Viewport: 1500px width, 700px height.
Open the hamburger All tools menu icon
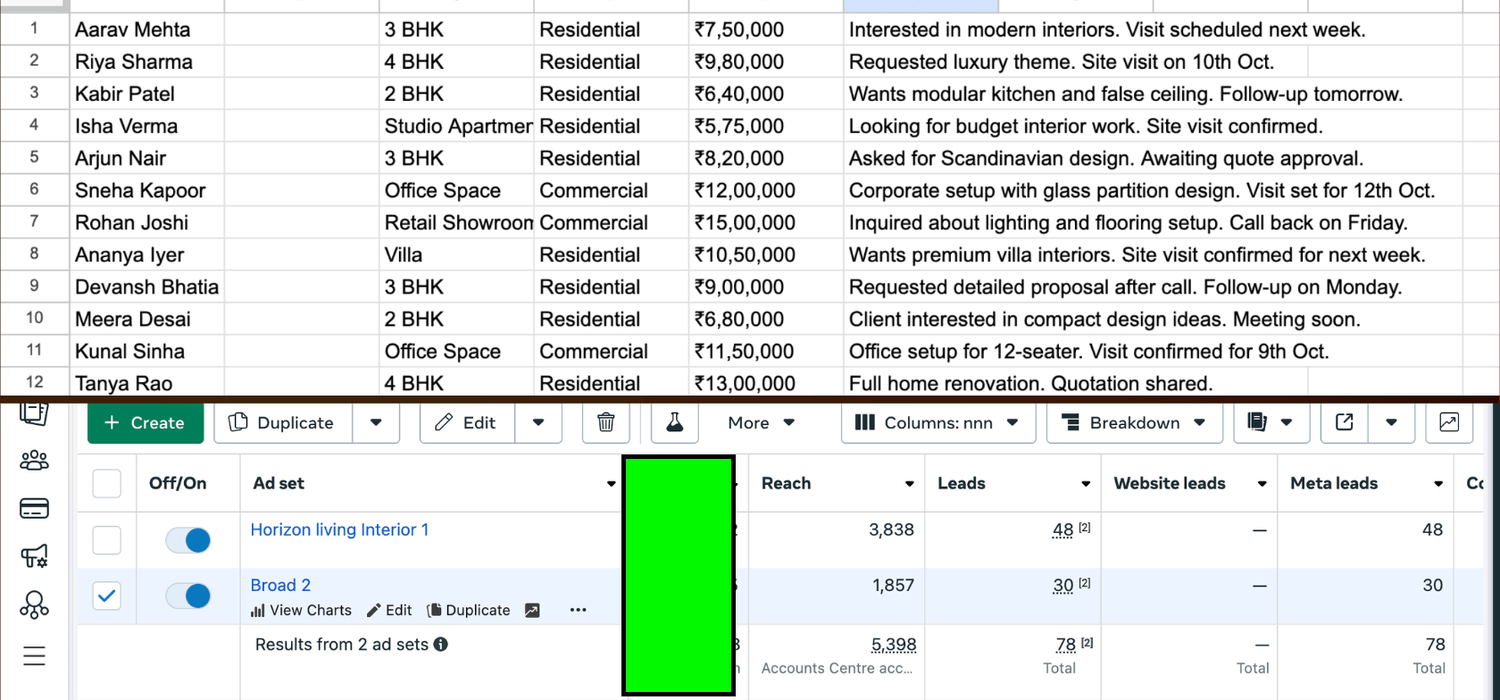pos(34,656)
